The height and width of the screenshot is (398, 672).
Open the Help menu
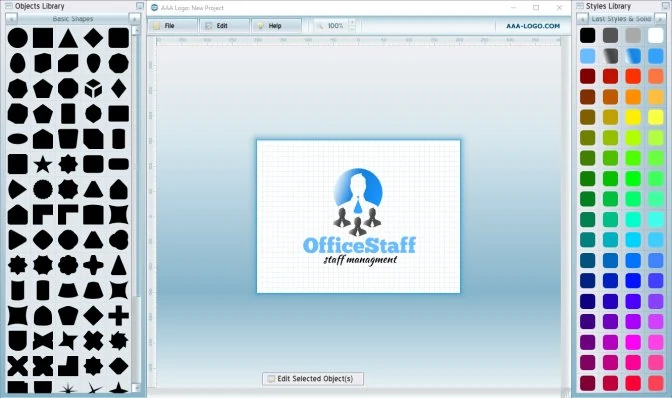coord(276,26)
